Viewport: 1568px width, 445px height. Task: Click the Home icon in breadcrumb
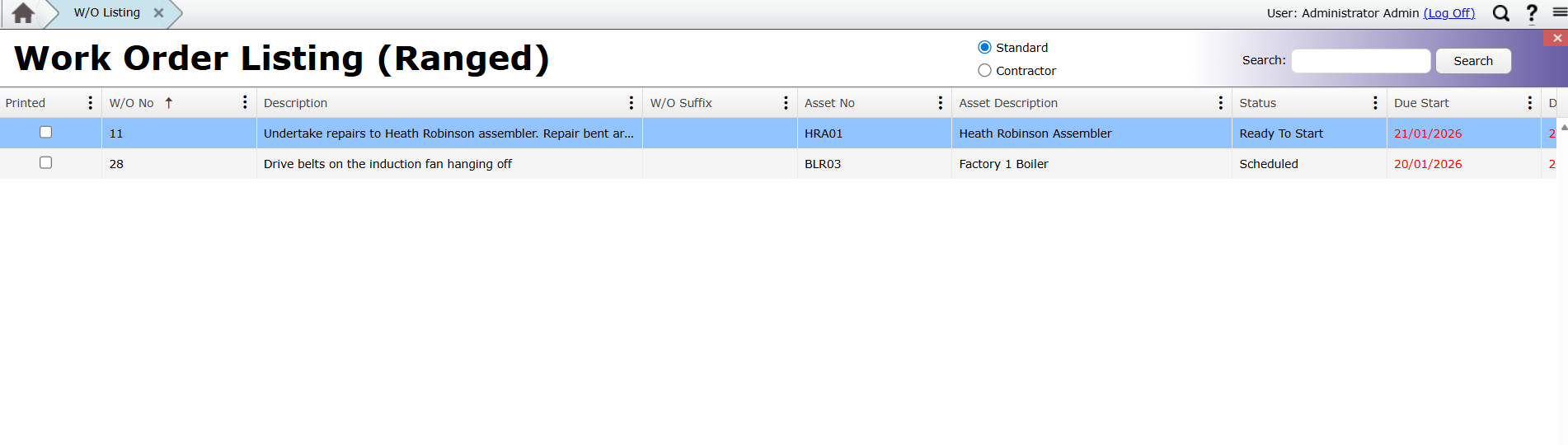click(23, 13)
